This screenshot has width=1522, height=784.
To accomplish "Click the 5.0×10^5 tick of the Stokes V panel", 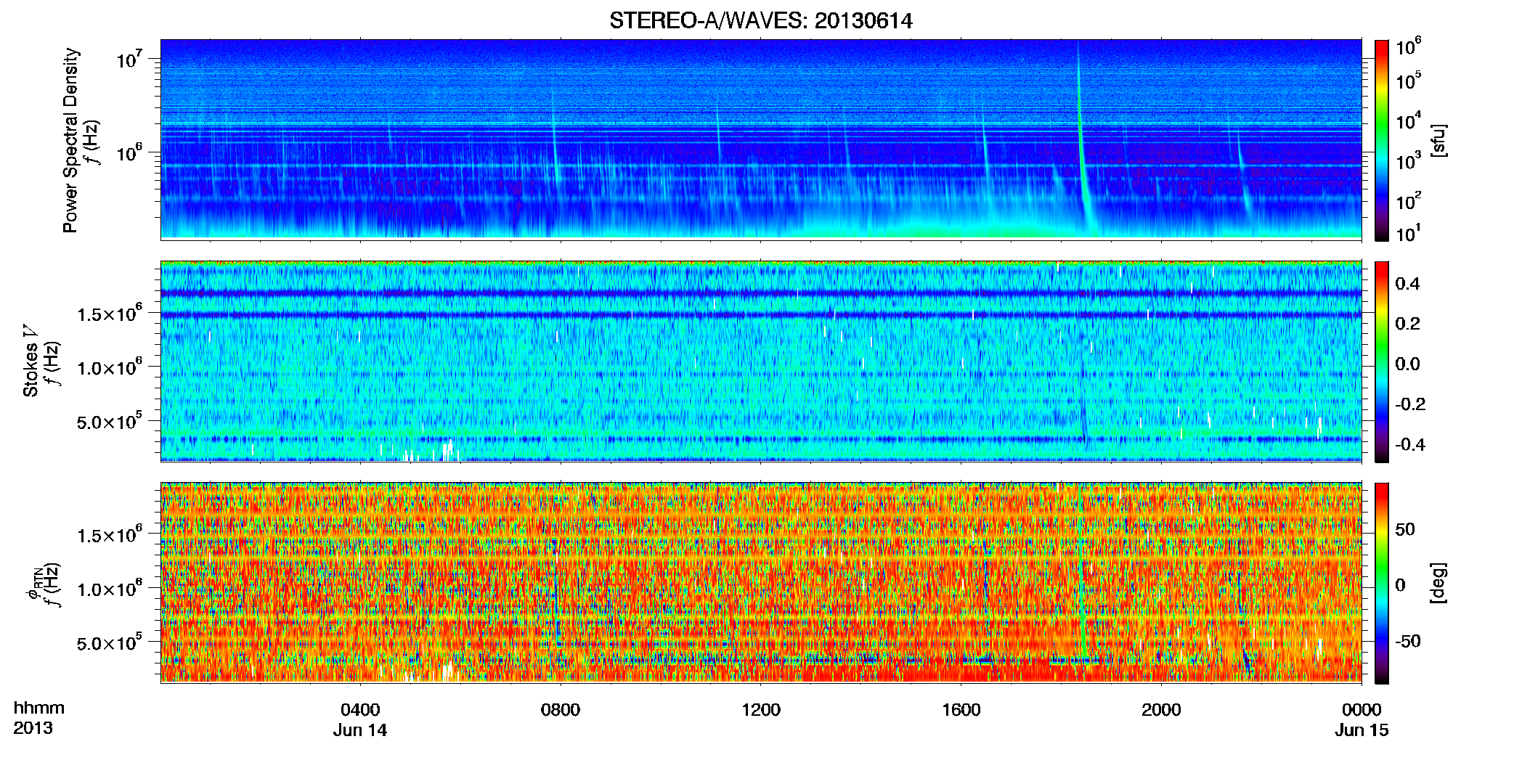I will 110,421.
